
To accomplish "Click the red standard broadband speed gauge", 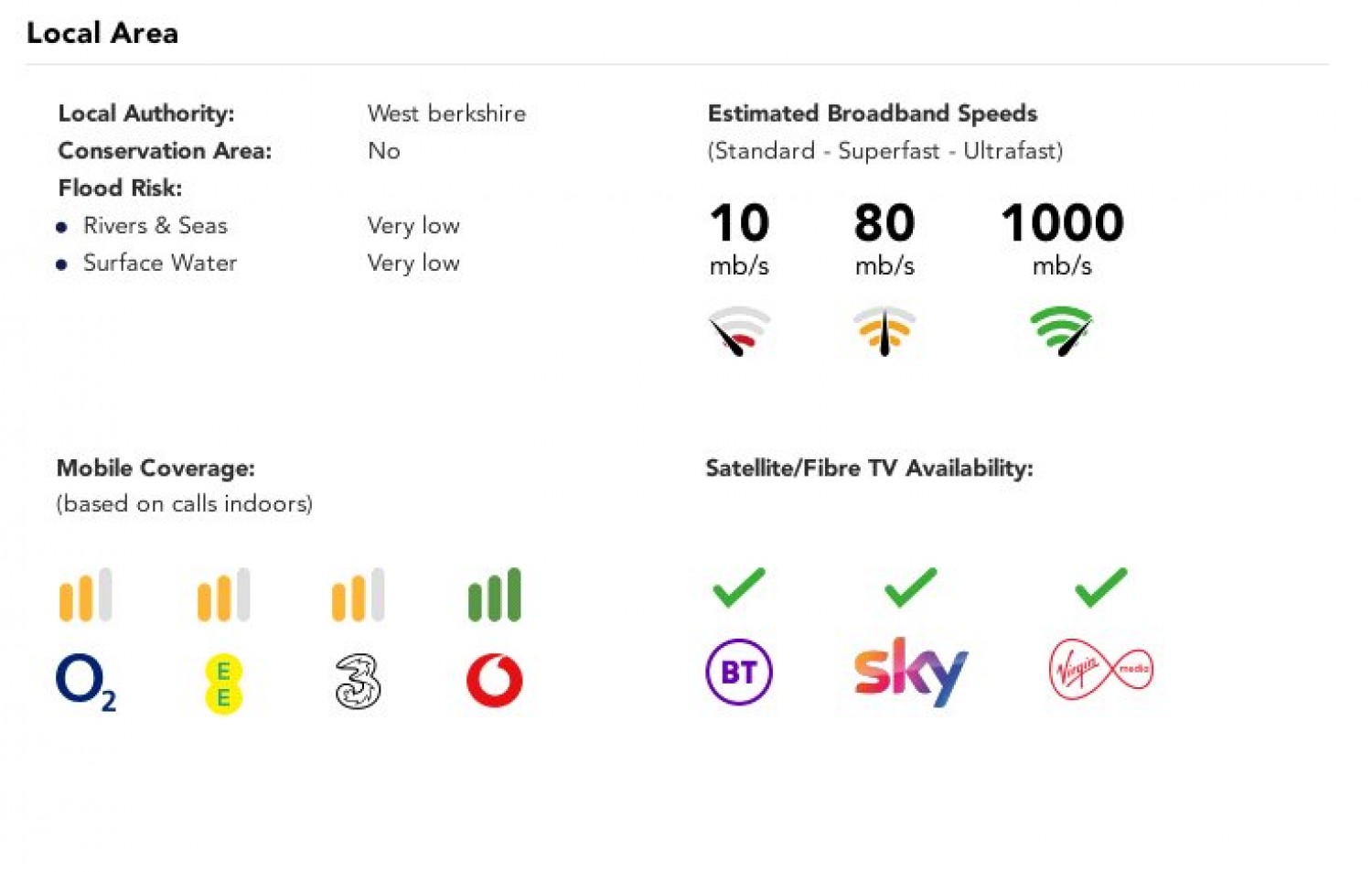I will coord(739,330).
